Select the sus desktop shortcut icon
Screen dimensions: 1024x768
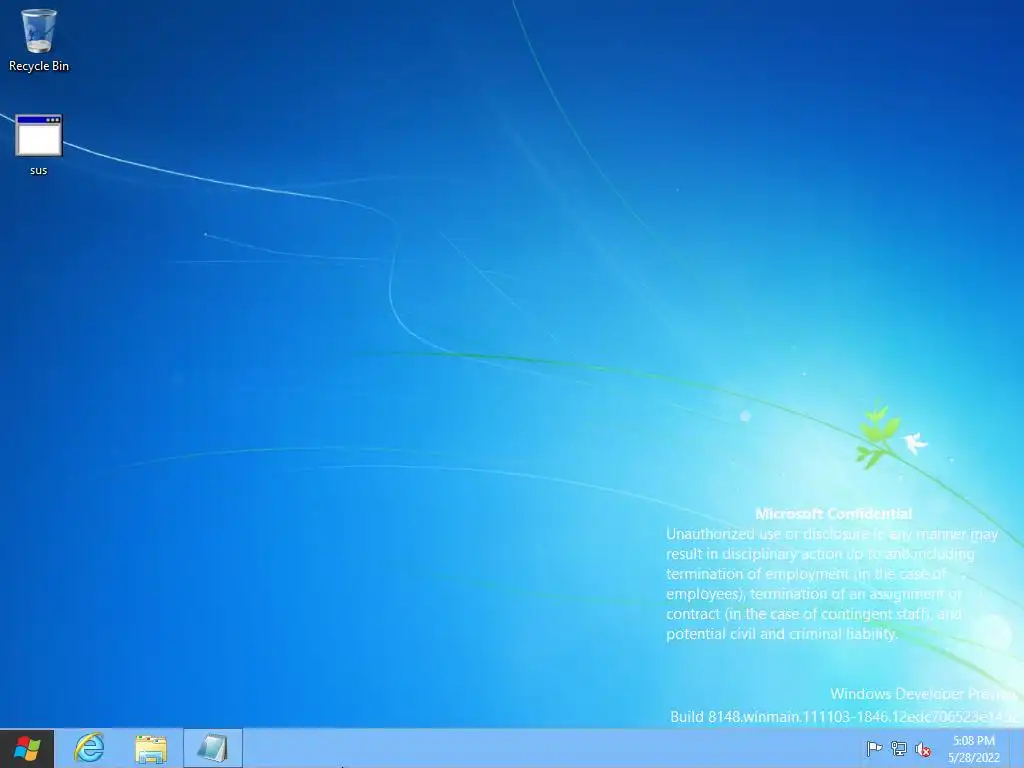tap(39, 145)
